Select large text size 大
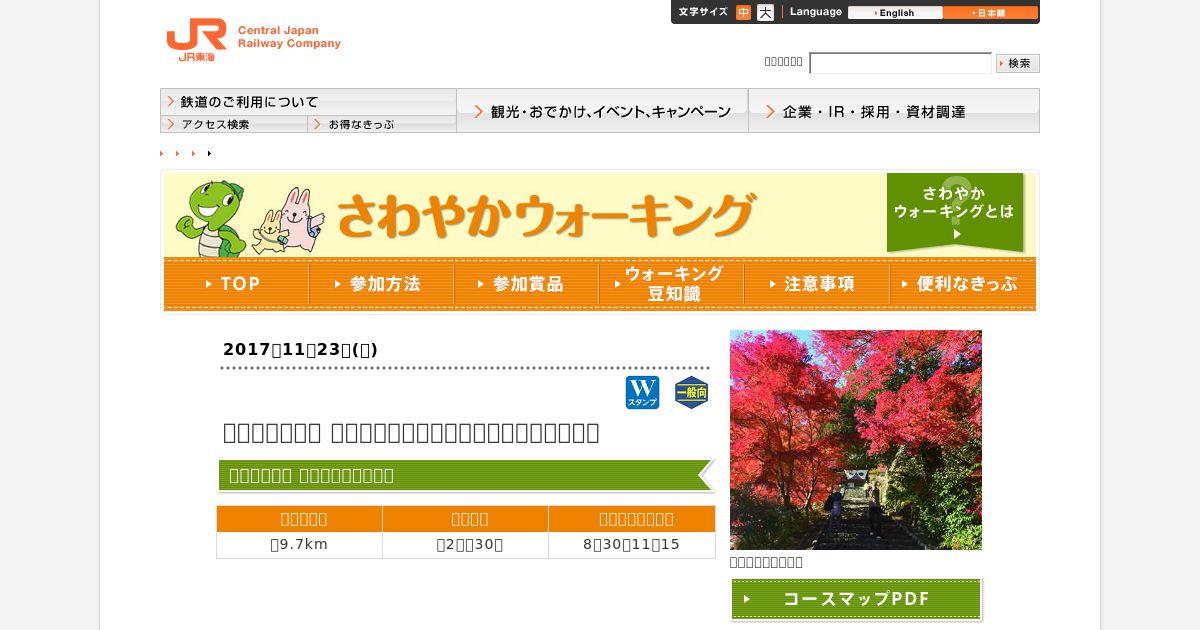 tap(765, 13)
